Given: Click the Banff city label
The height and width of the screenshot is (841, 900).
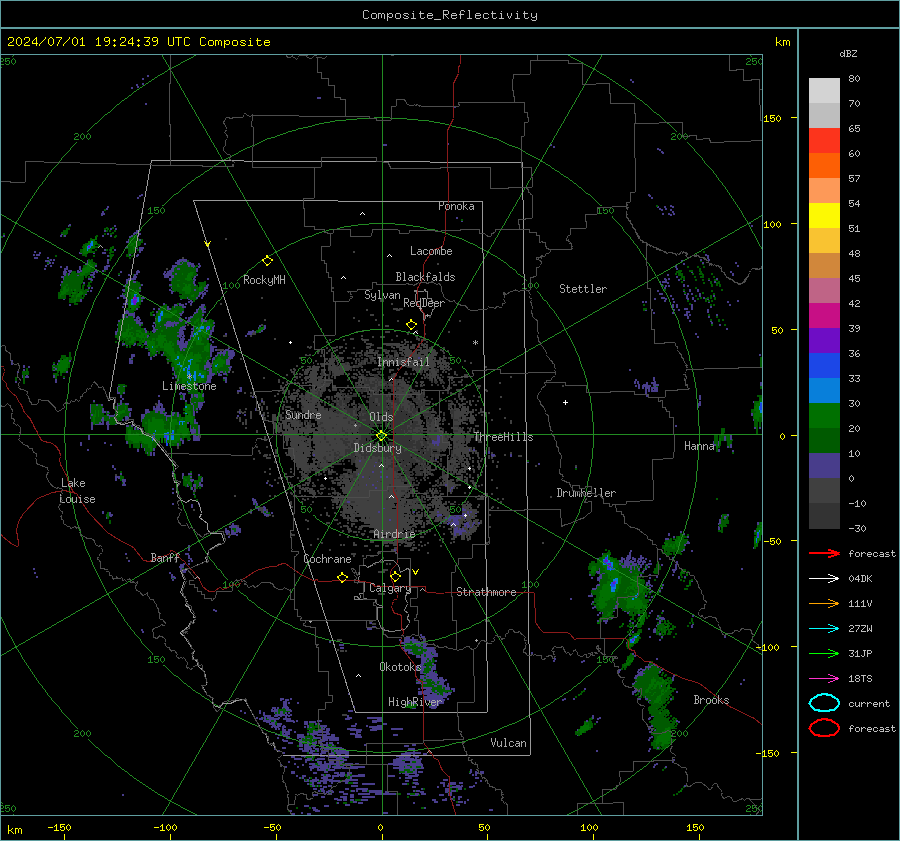Looking at the screenshot, I should click(x=165, y=558).
